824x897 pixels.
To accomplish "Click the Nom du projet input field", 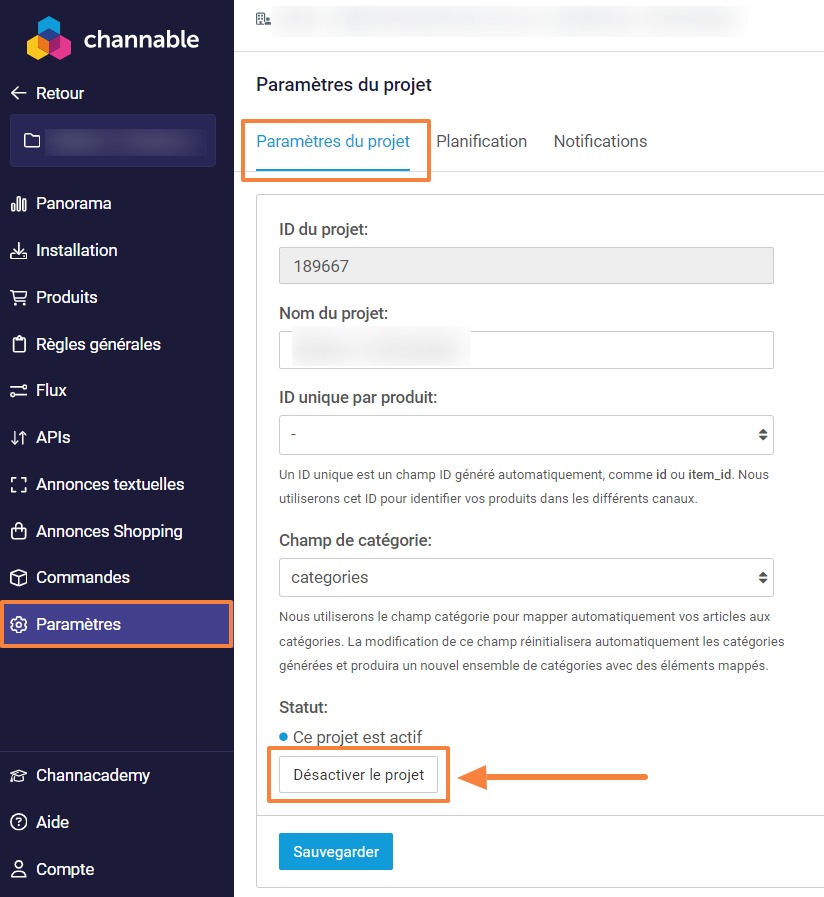I will (x=526, y=350).
